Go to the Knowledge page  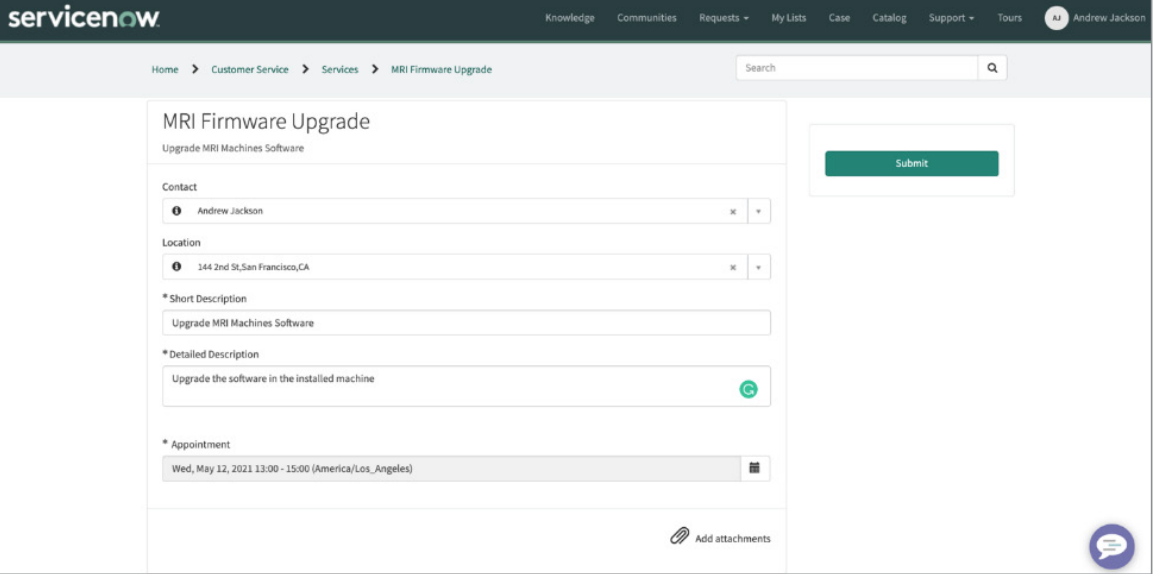point(569,18)
